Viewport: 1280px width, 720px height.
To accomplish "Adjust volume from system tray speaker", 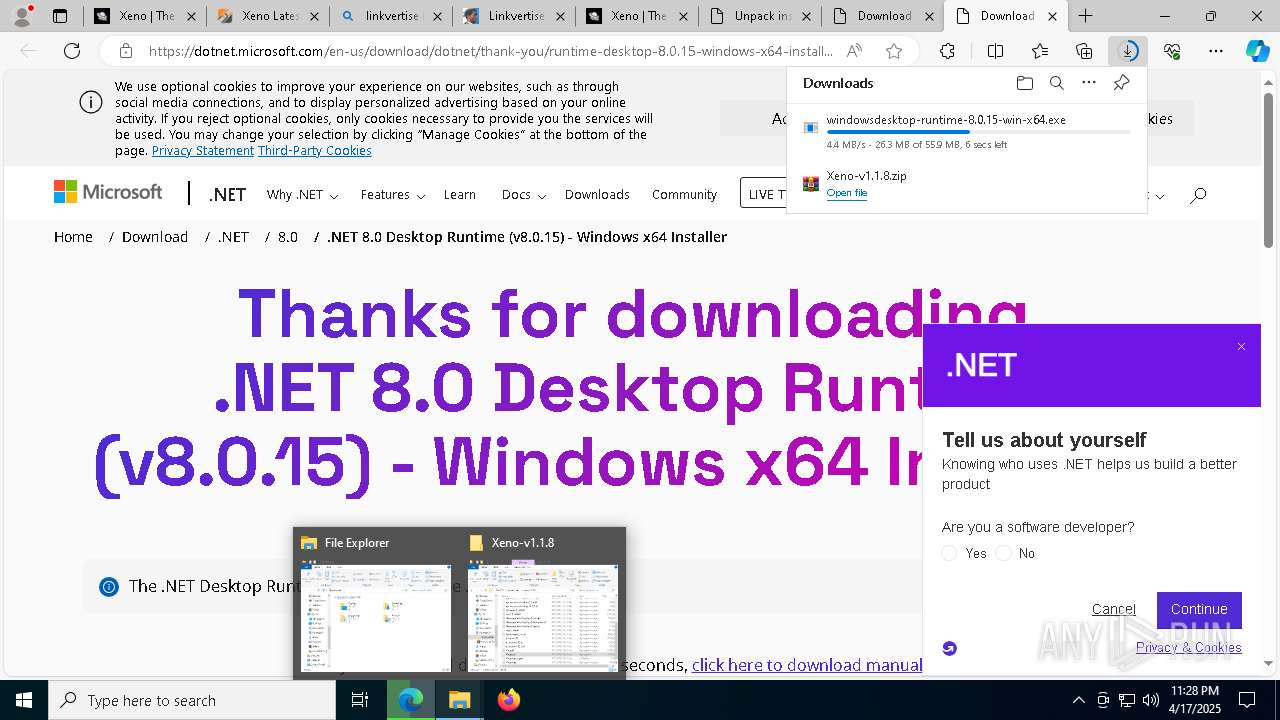I will tap(1151, 700).
